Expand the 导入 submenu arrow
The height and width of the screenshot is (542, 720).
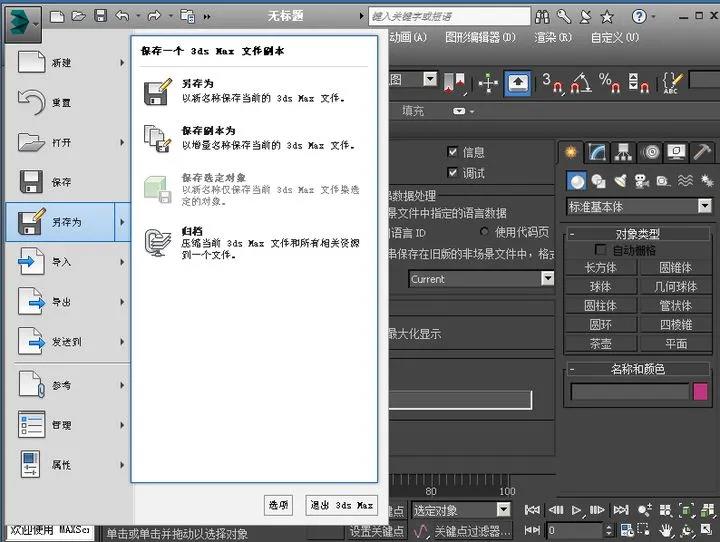[122, 262]
